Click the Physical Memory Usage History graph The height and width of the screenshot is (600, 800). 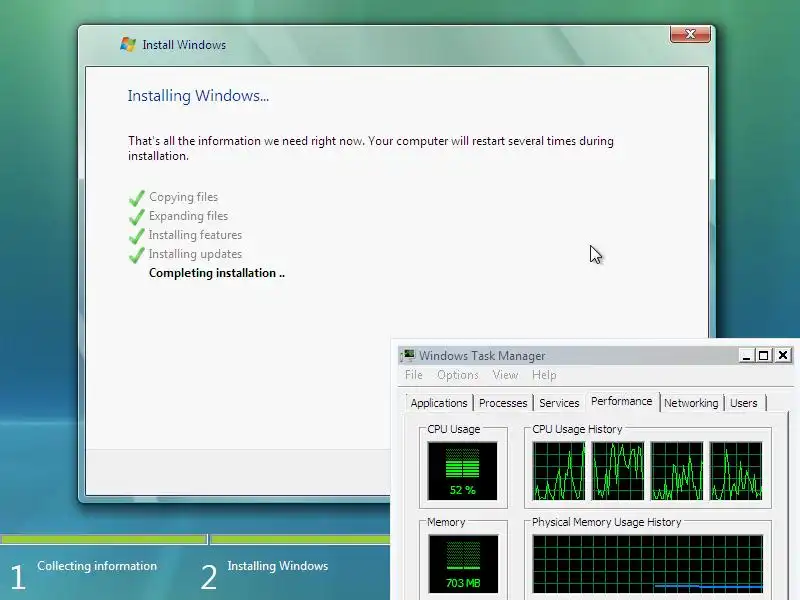648,564
